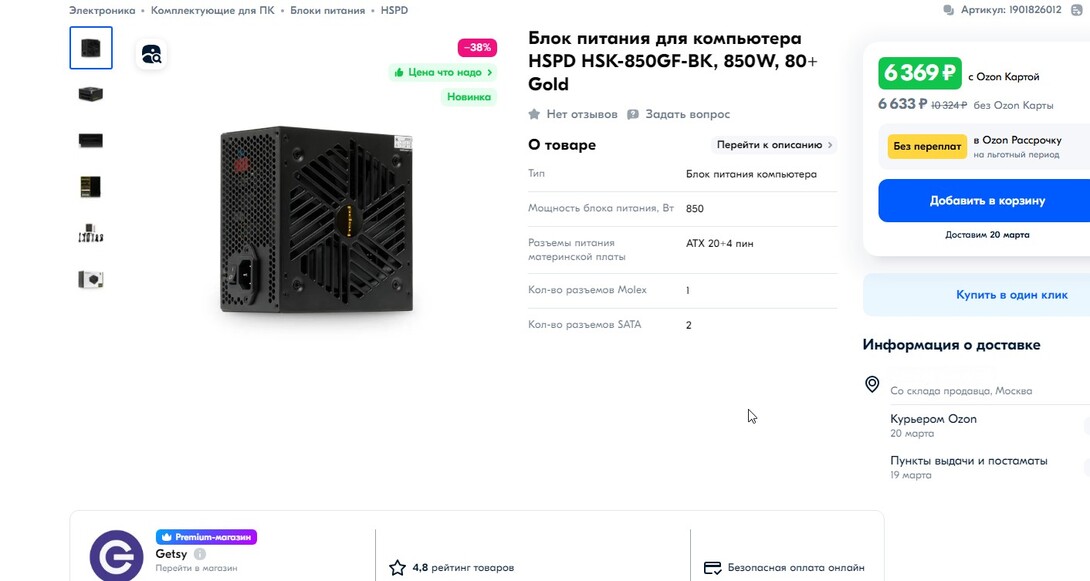The width and height of the screenshot is (1090, 581).
Task: Click the location pin icon under delivery info
Action: point(872,384)
